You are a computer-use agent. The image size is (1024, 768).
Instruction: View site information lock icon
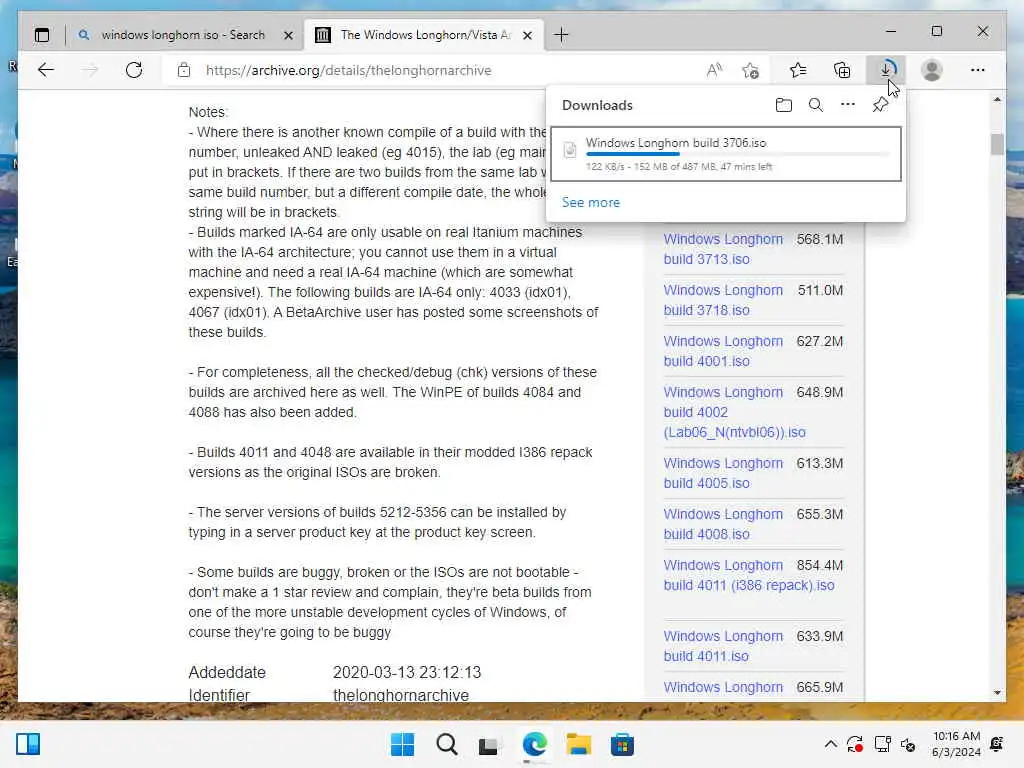point(184,70)
